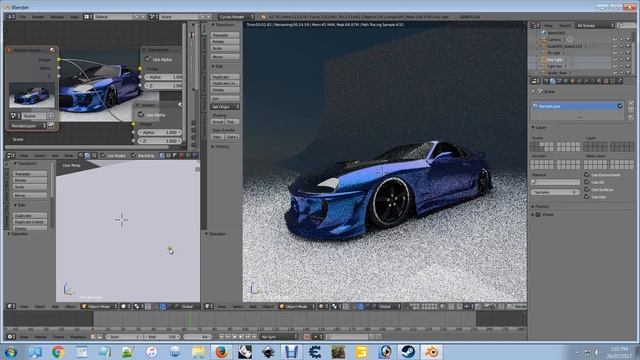Viewport: 640px width, 360px height.
Task: Toggle Use Alpha in Viewer node
Action: coord(141,114)
